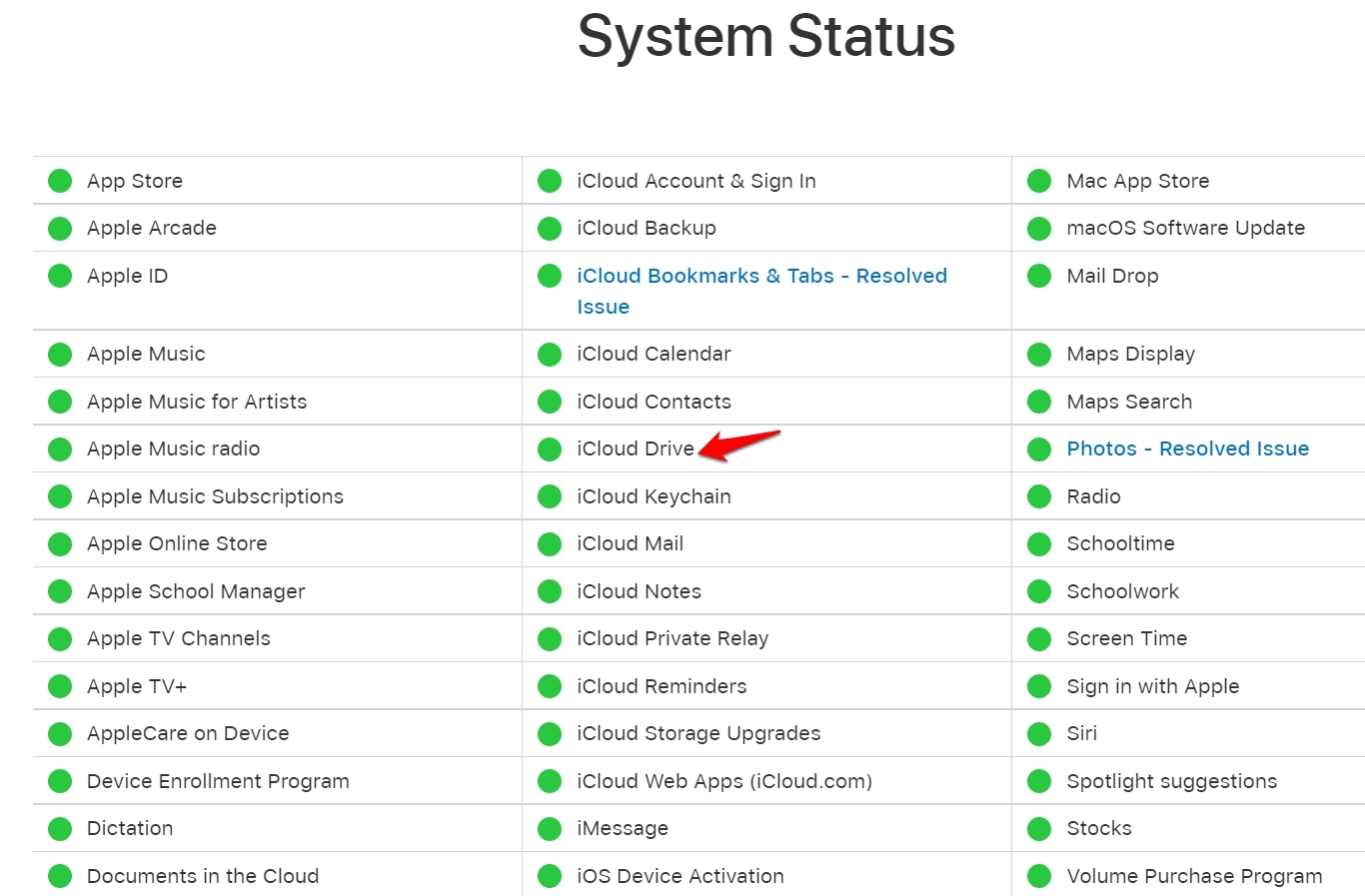
Task: Select the 'iCloud Reminders' label
Action: [x=662, y=686]
